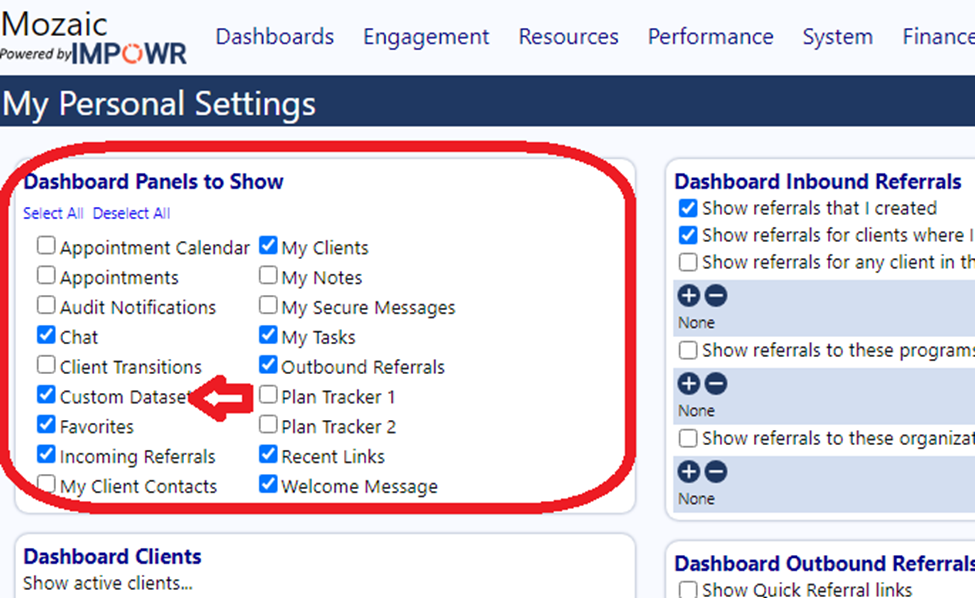Toggle the My Notes checkbox
975x598 pixels.
[268, 275]
